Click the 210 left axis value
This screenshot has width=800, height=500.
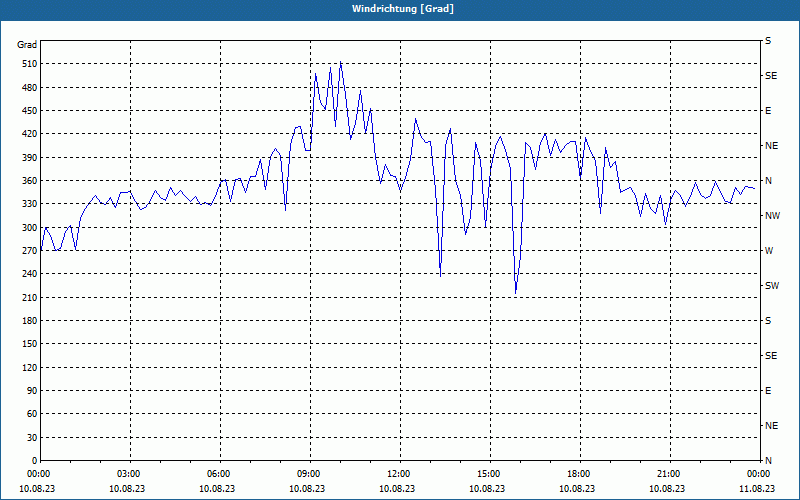(29, 297)
